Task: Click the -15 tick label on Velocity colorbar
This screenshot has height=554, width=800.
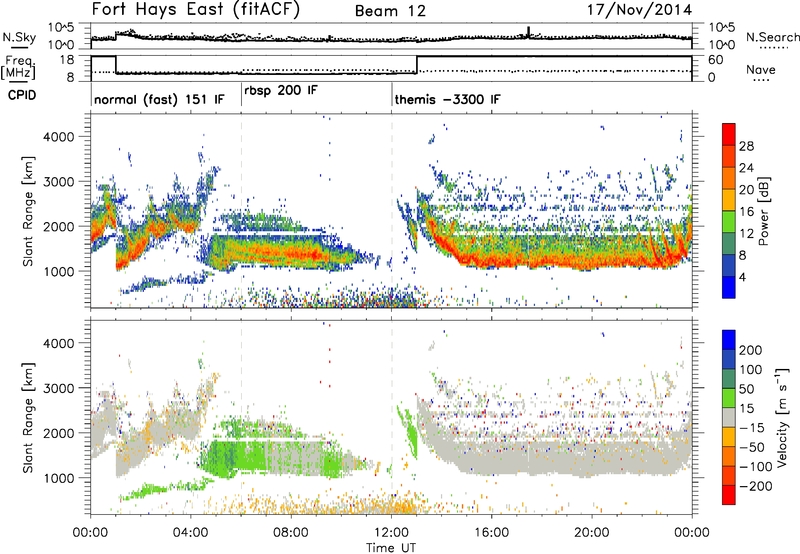Action: [752, 428]
